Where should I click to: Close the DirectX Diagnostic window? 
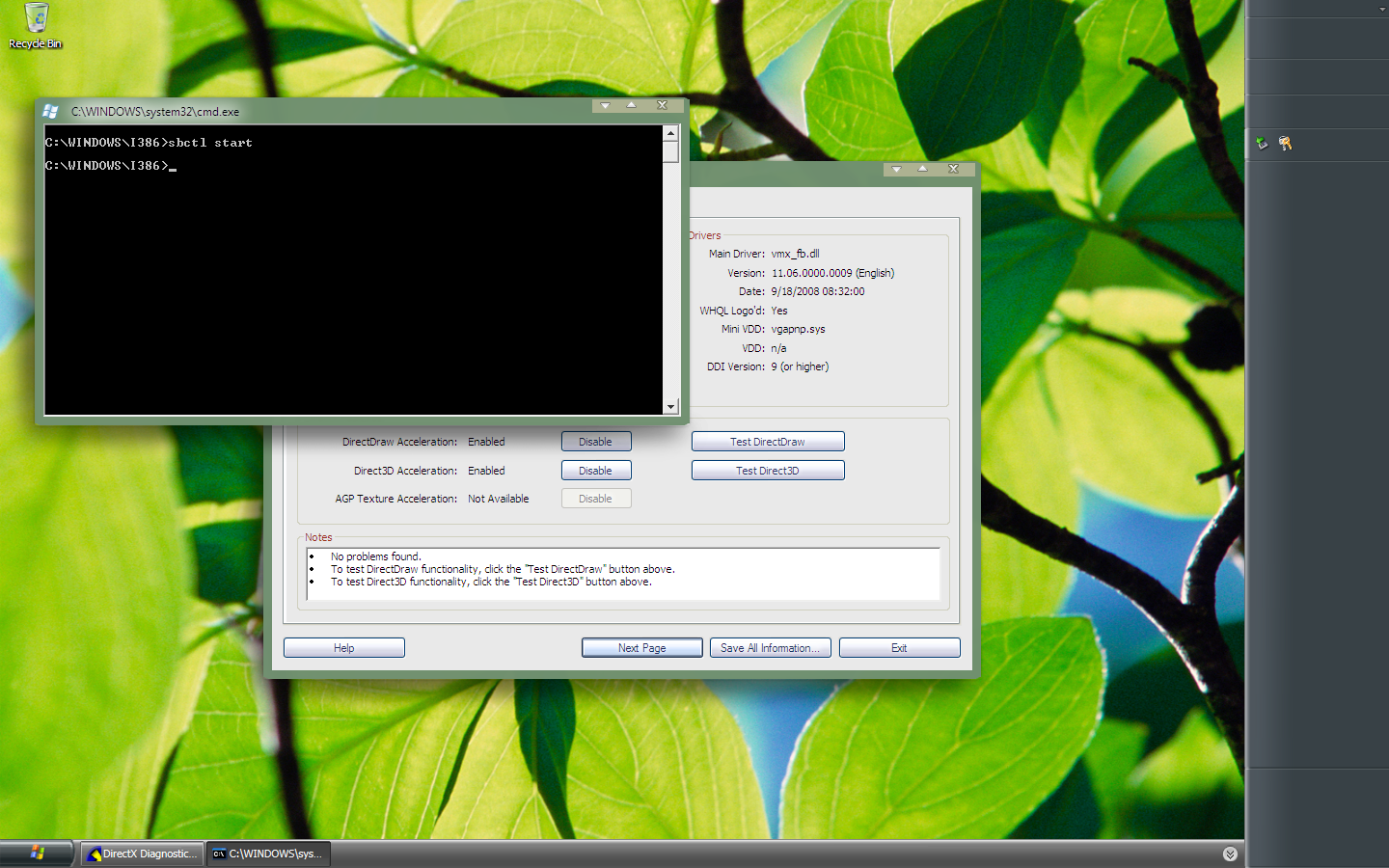click(x=954, y=169)
